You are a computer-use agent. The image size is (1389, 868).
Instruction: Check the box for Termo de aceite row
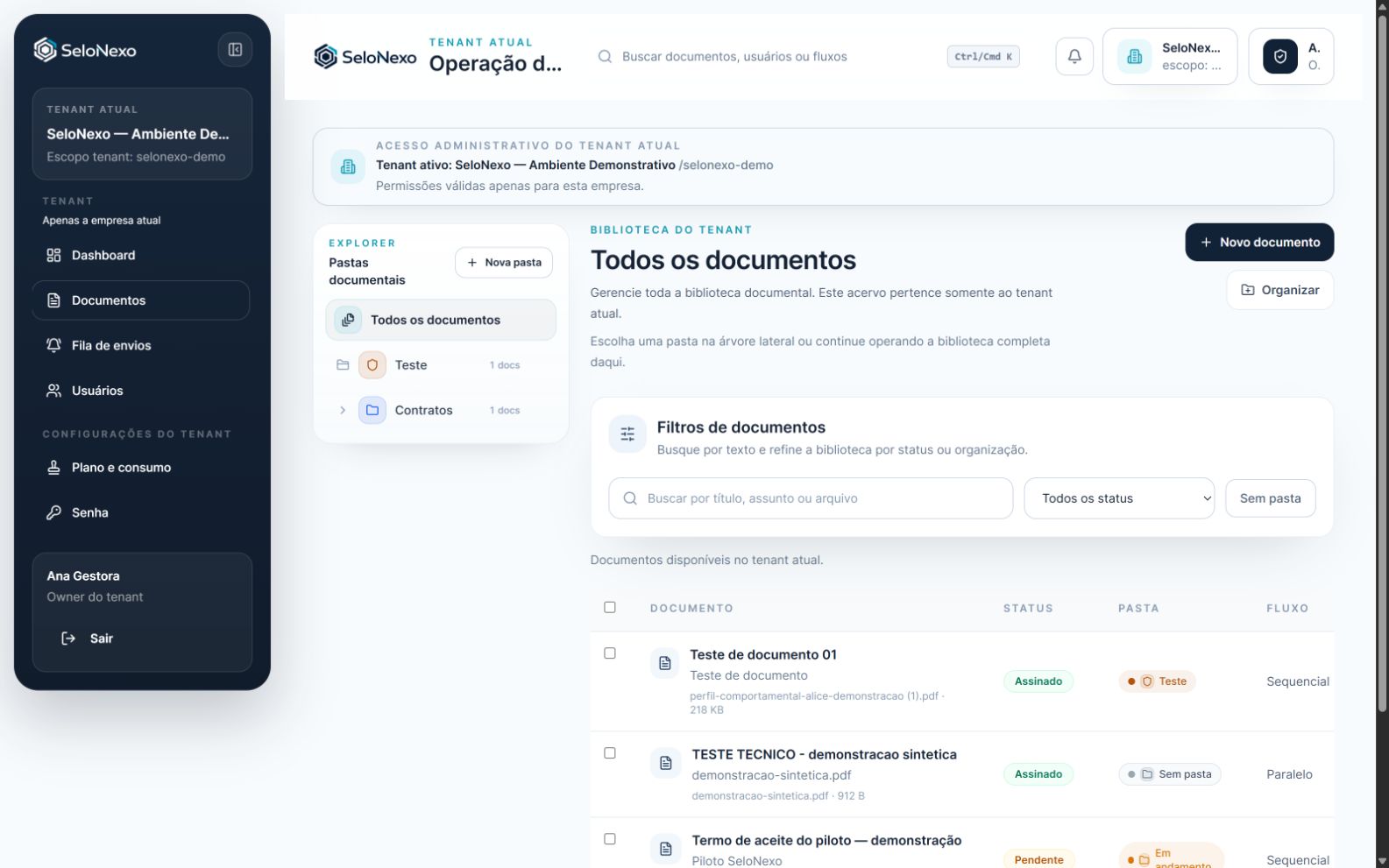[x=610, y=838]
